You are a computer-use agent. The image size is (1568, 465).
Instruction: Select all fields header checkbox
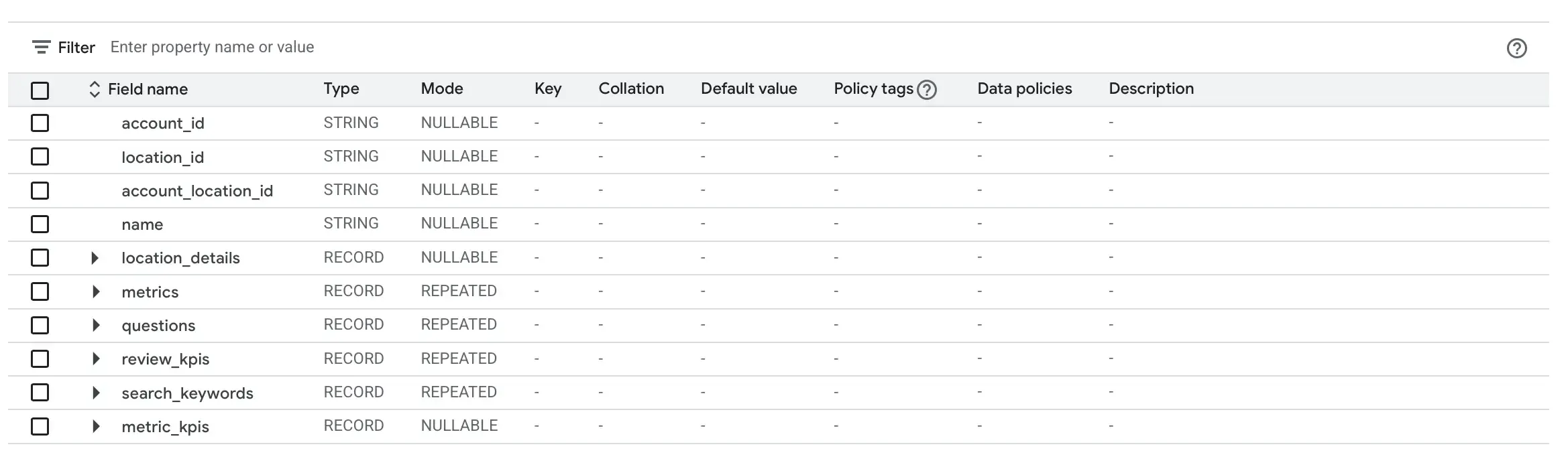tap(40, 90)
